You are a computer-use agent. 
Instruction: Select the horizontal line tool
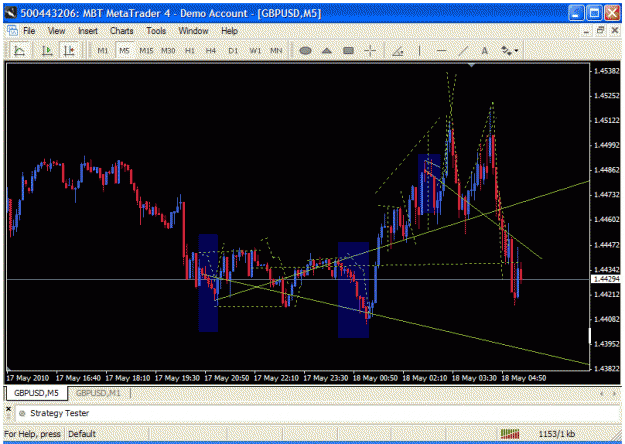pos(441,51)
